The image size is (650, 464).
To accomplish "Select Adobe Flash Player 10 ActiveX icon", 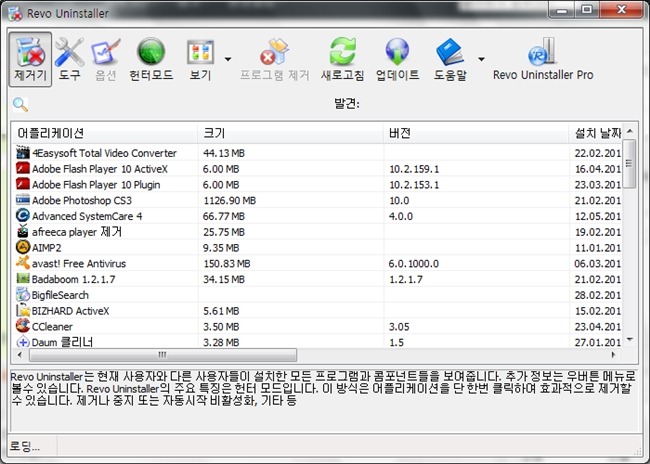I will pos(23,168).
